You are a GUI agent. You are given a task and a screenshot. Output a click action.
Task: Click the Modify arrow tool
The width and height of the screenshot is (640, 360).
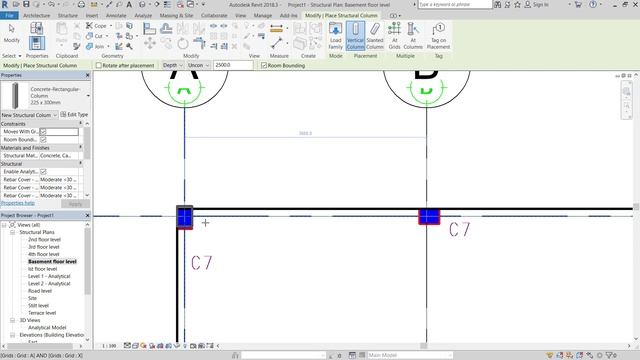coord(11,33)
